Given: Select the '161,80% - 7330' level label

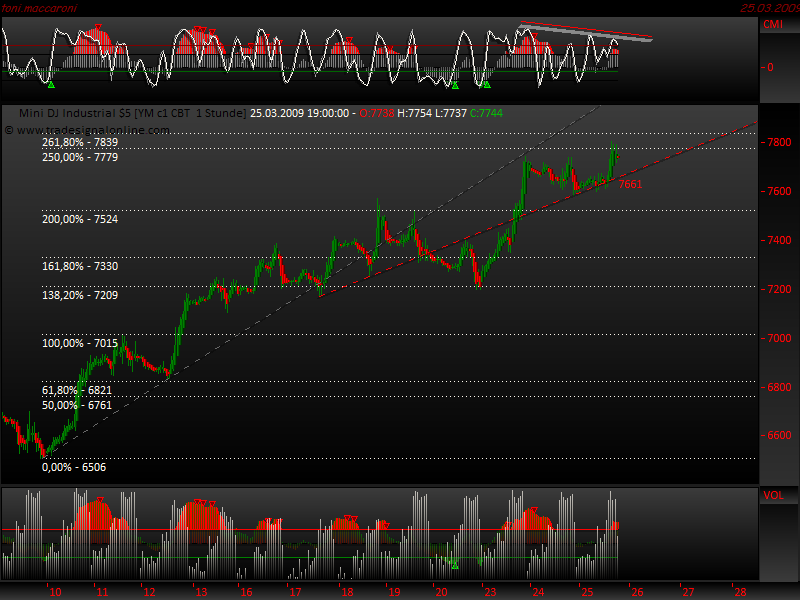Looking at the screenshot, I should [80, 266].
